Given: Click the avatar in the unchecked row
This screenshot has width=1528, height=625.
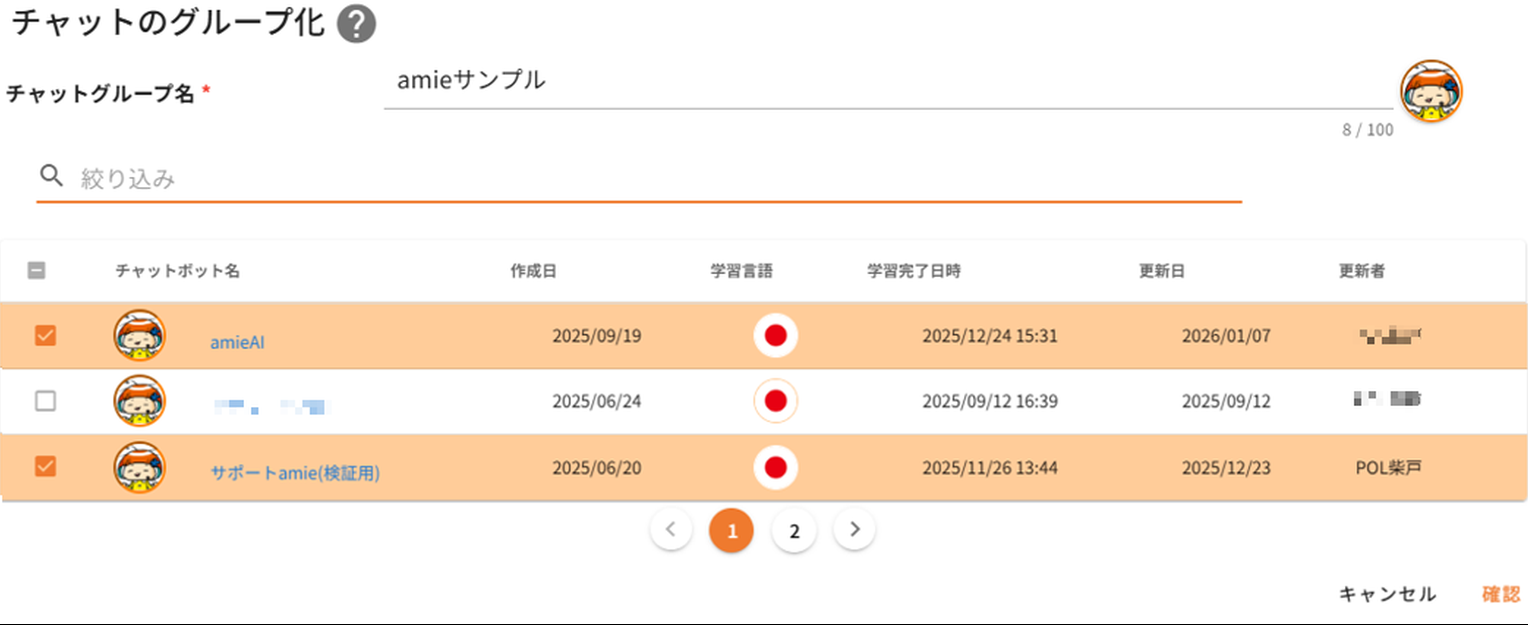Looking at the screenshot, I should pyautogui.click(x=140, y=402).
